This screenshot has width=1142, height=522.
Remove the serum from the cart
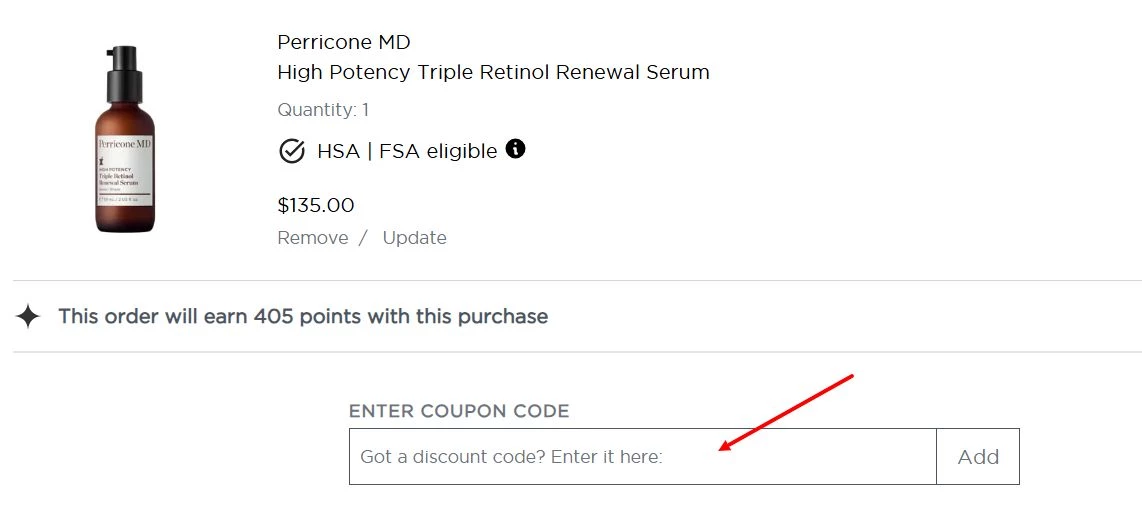click(x=312, y=238)
